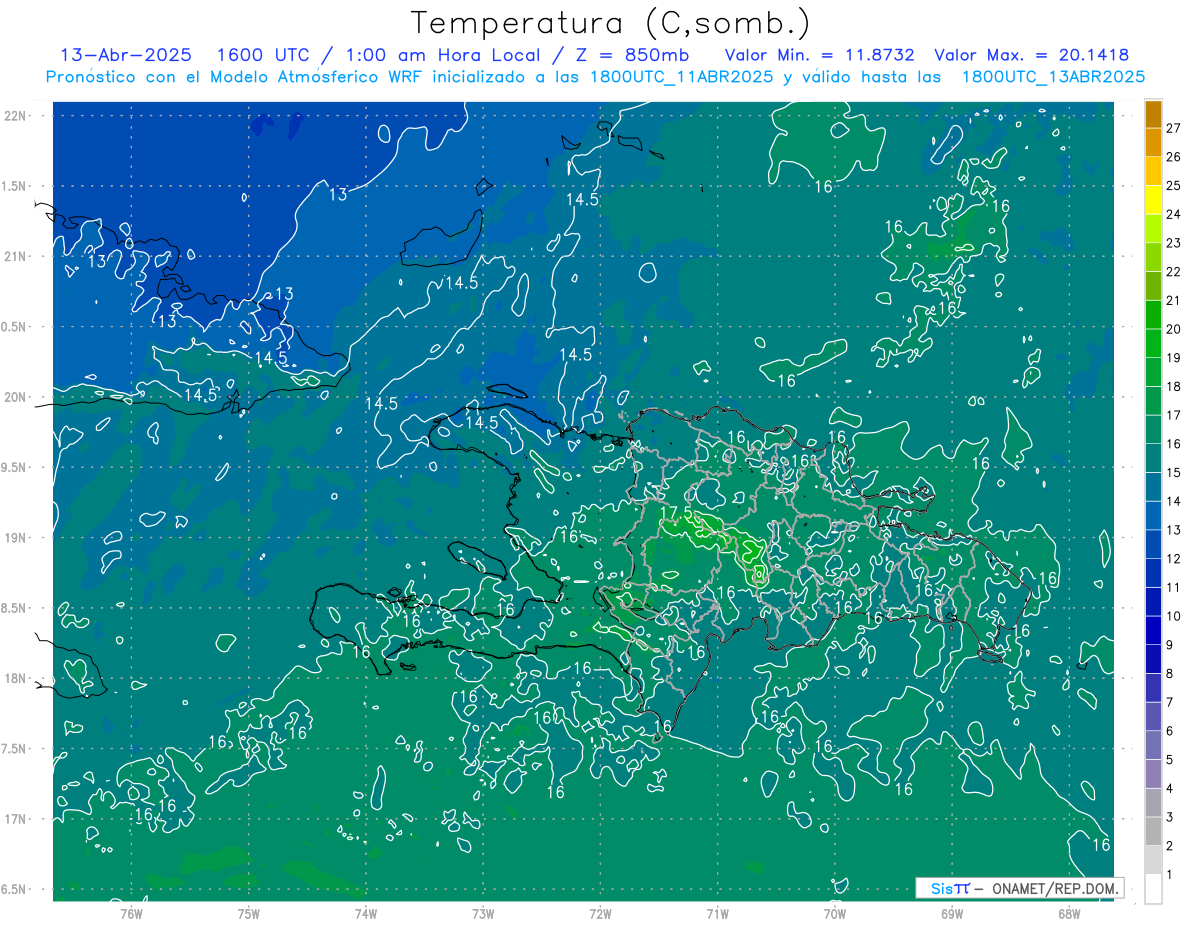Click the colorbar tick label "11"

(1174, 588)
